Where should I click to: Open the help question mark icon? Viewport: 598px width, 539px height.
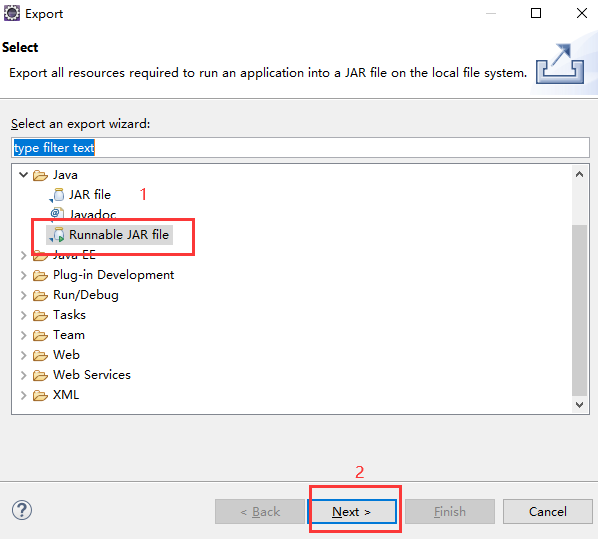pos(22,510)
